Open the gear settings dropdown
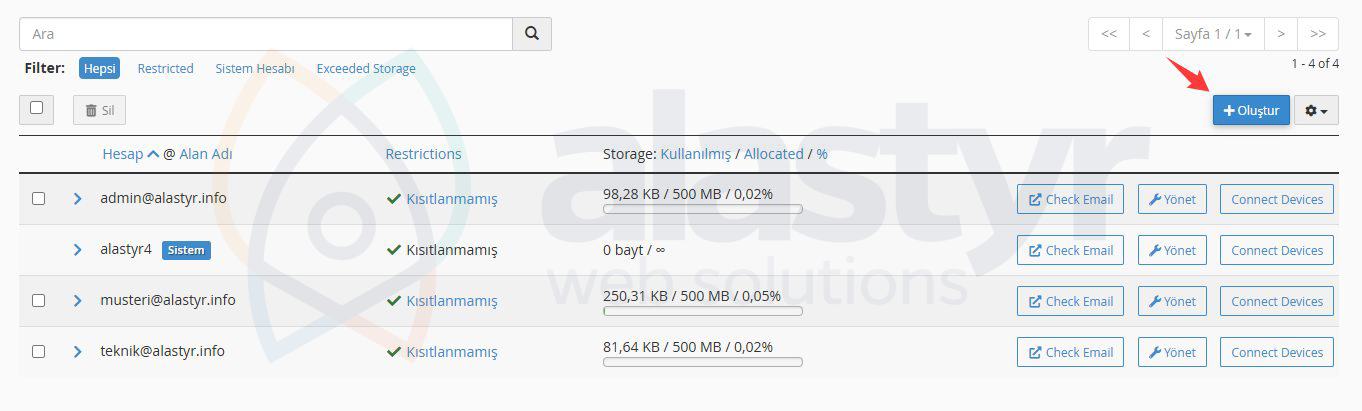This screenshot has height=411, width=1362. click(1316, 111)
